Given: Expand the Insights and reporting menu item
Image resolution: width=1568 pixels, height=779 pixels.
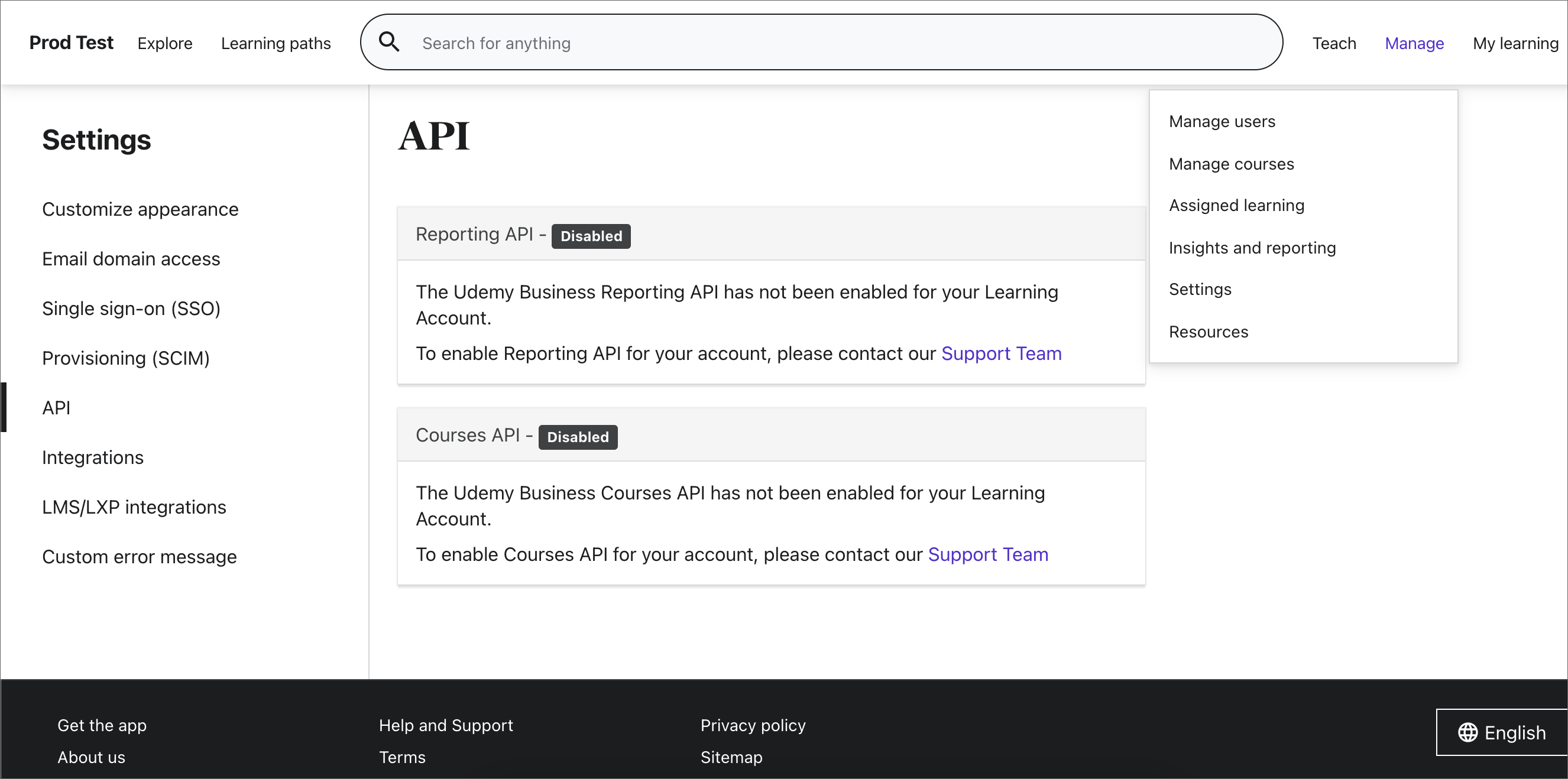Looking at the screenshot, I should pos(1253,247).
